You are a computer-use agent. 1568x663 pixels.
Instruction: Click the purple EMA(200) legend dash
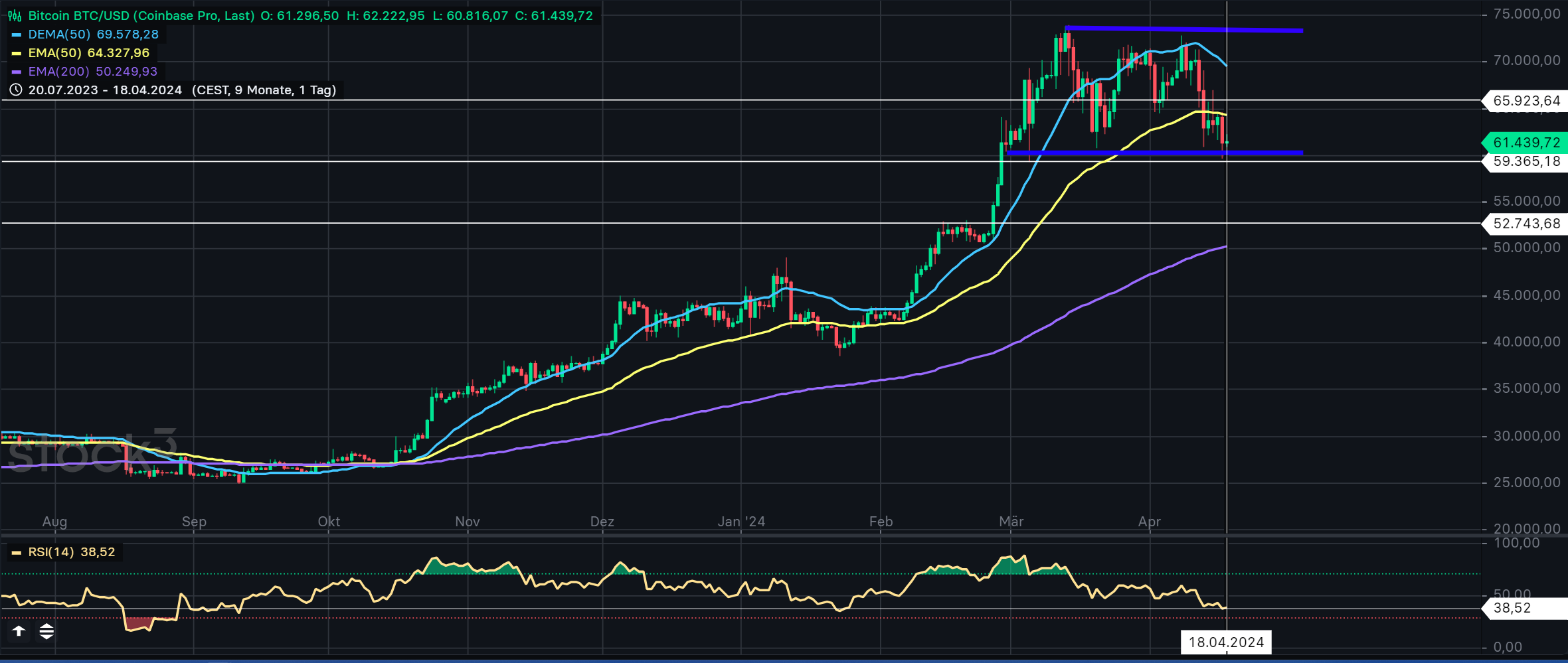17,72
